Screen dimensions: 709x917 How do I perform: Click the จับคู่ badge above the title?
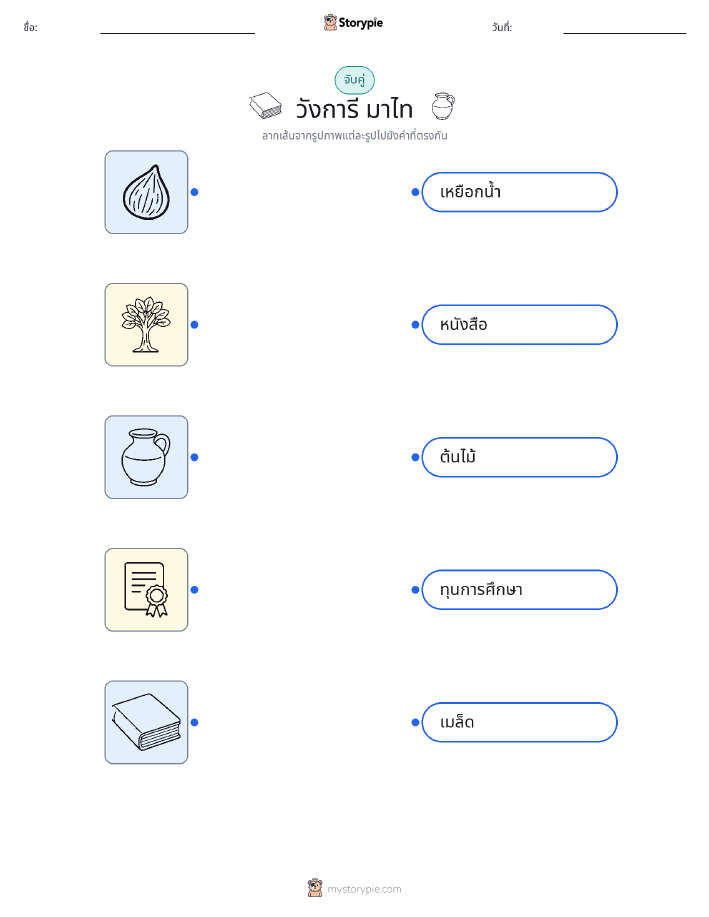pyautogui.click(x=354, y=80)
